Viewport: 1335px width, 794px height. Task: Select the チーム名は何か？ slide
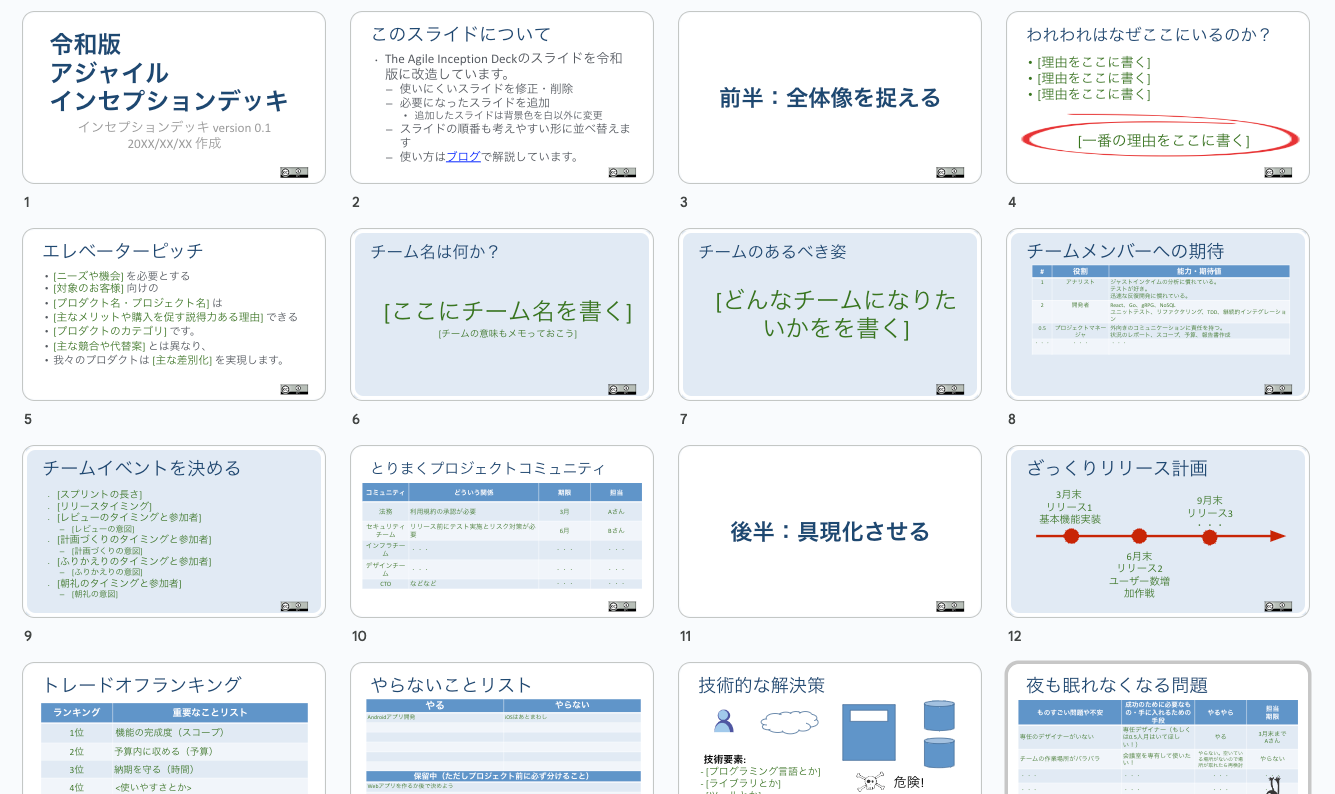pyautogui.click(x=501, y=314)
